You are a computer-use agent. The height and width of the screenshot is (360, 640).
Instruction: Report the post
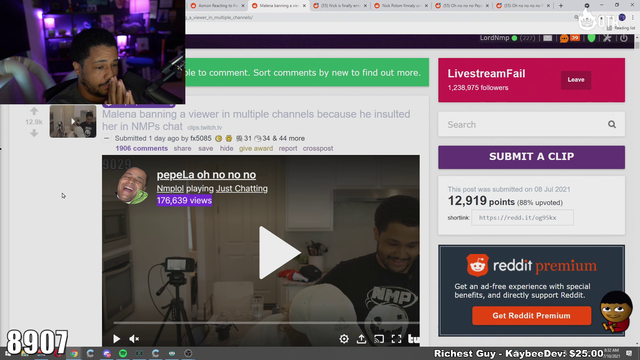click(288, 148)
